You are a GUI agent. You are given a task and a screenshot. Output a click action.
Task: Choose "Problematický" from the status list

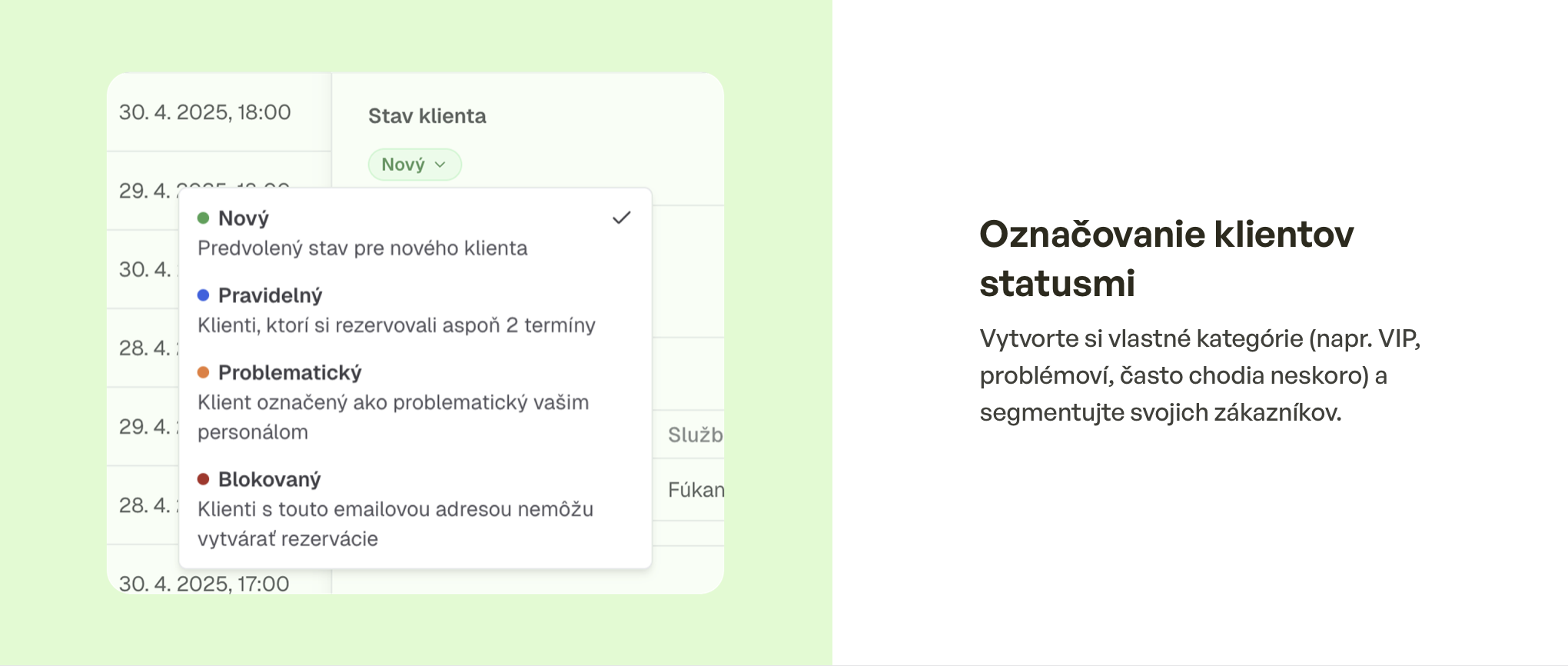point(290,372)
